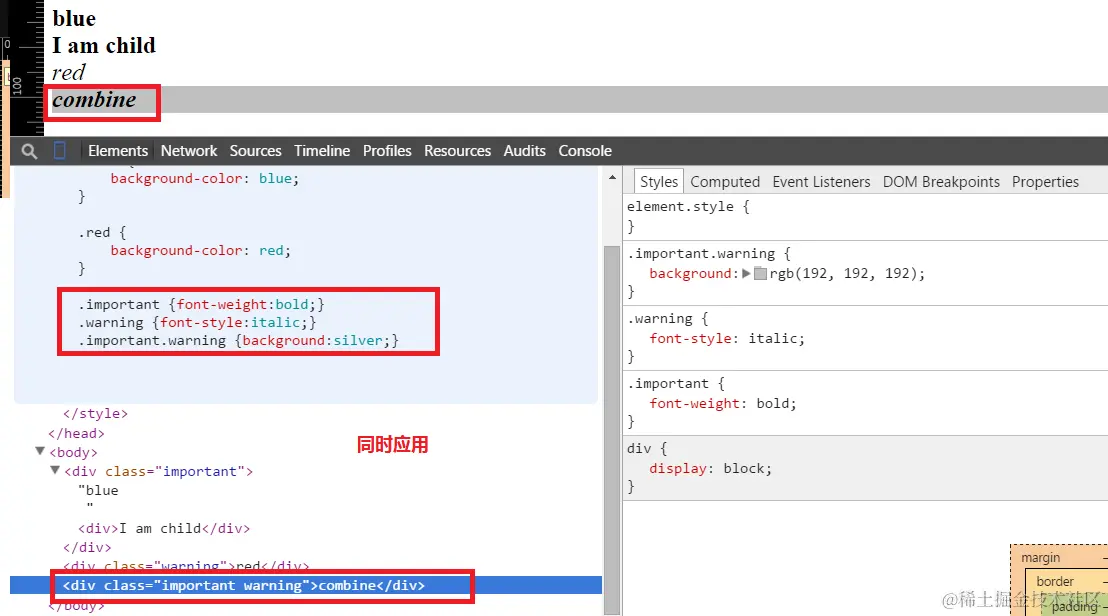Open the Event Listeners sidebar tab
The height and width of the screenshot is (616, 1108).
821,182
